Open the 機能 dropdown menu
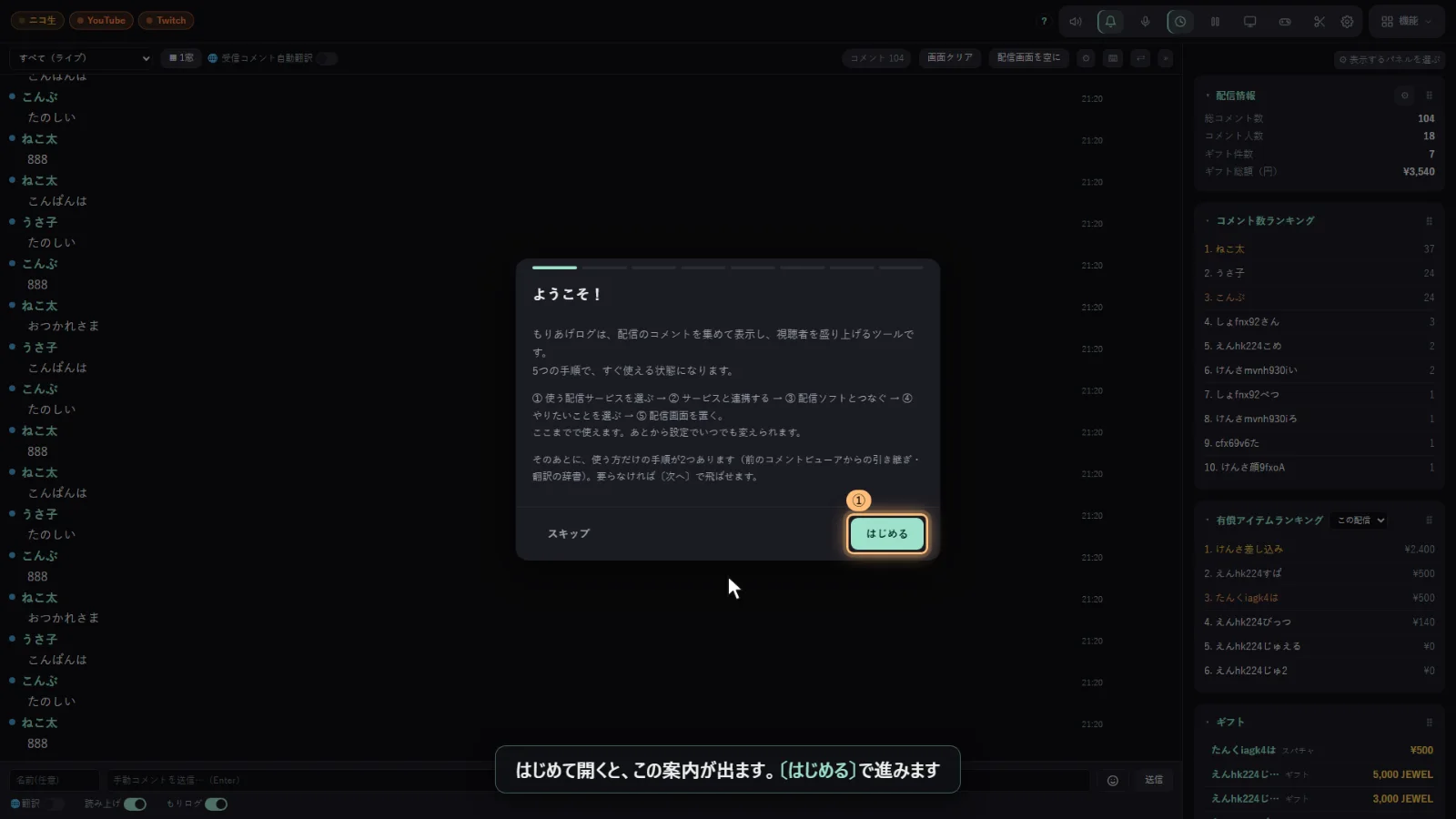This screenshot has width=1456, height=819. [1407, 21]
